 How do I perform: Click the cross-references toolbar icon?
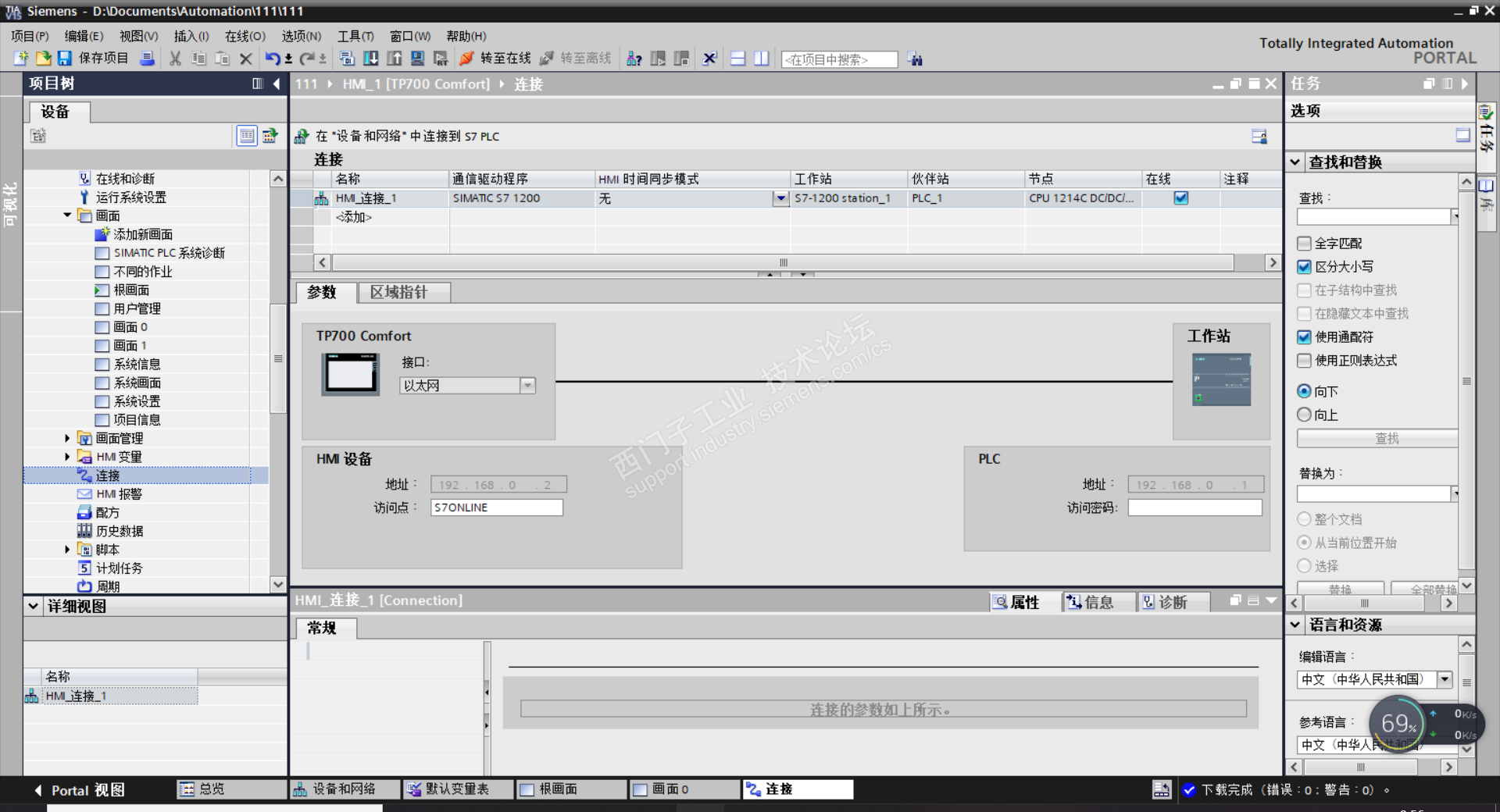point(709,59)
